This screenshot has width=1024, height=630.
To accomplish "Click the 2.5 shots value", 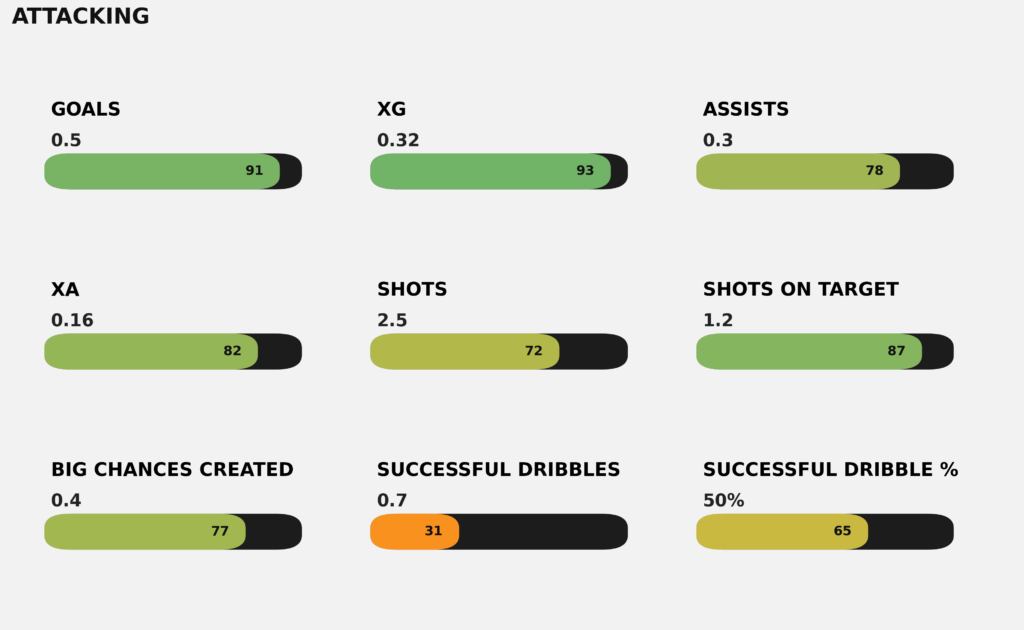I will pos(392,321).
